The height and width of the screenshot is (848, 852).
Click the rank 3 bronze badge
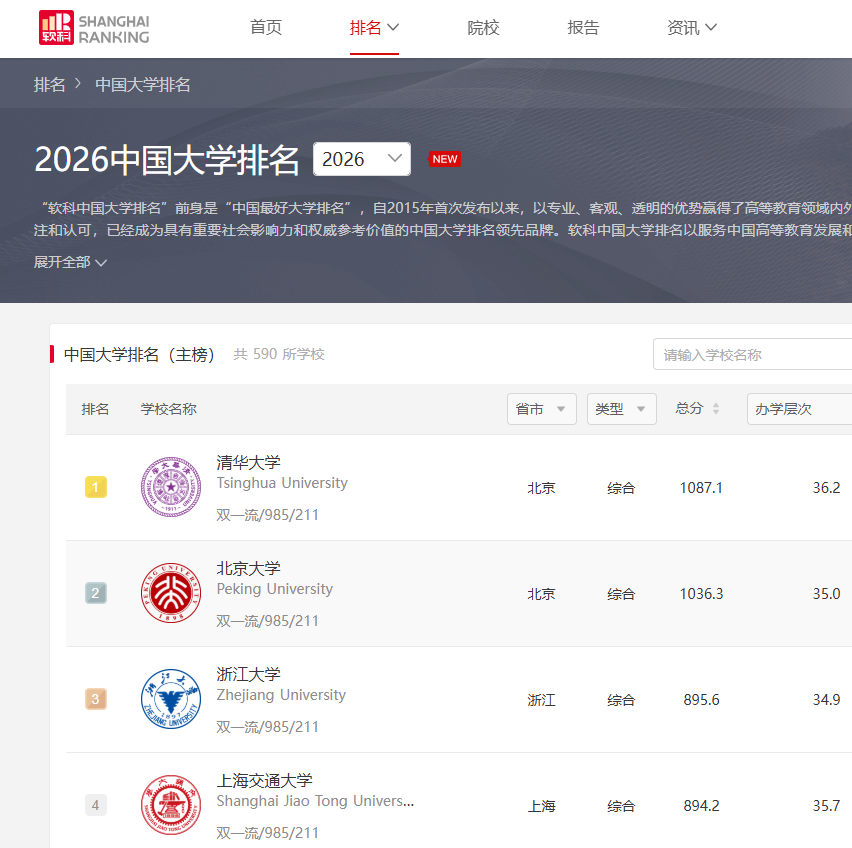pyautogui.click(x=96, y=699)
